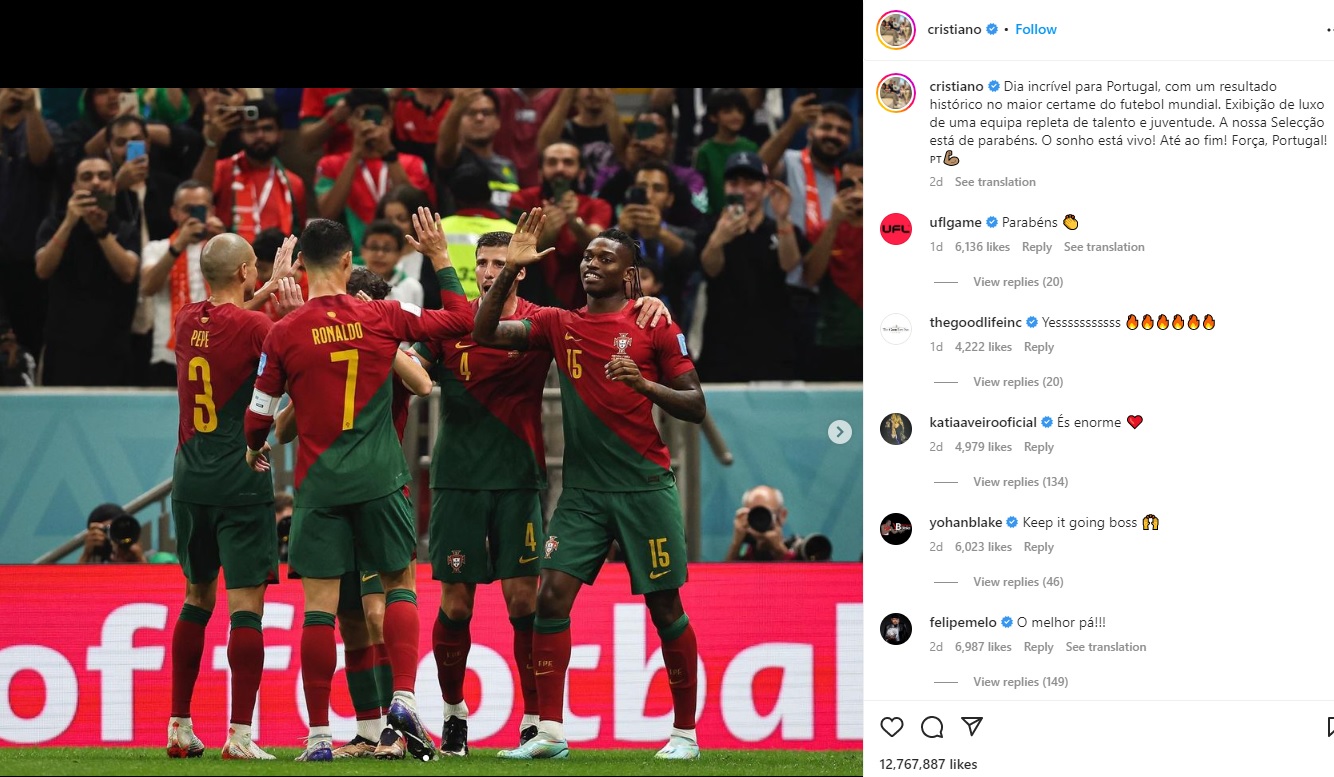Screen dimensions: 1334x777
Task: Open the uflgame profile avatar
Action: [x=896, y=229]
